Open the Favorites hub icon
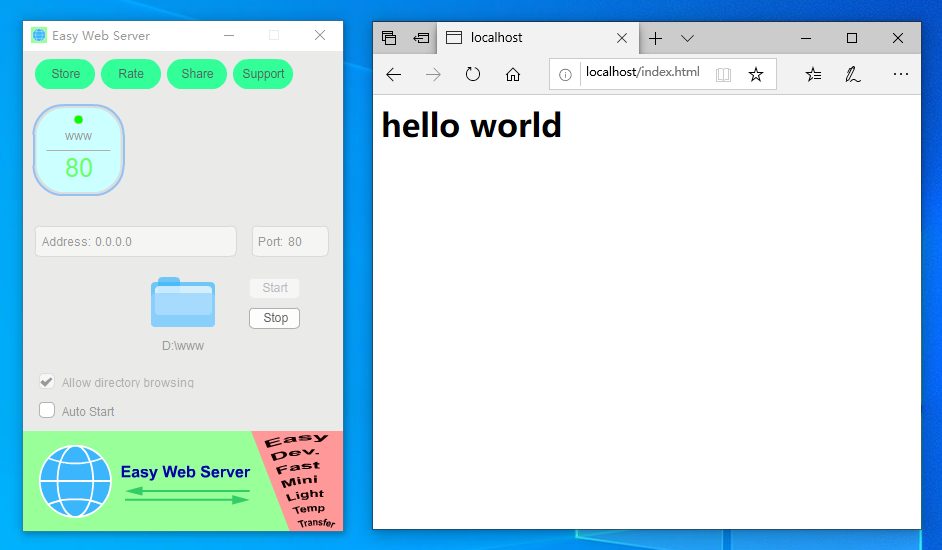This screenshot has height=550, width=942. click(813, 75)
